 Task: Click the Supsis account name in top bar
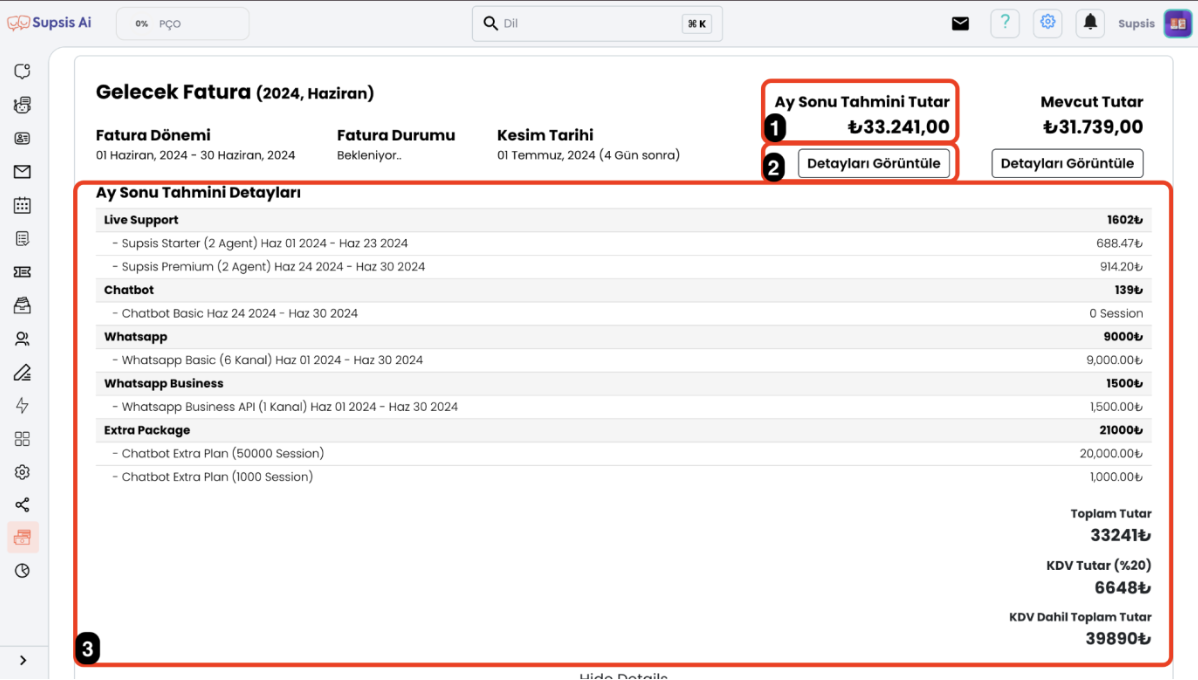[1136, 24]
